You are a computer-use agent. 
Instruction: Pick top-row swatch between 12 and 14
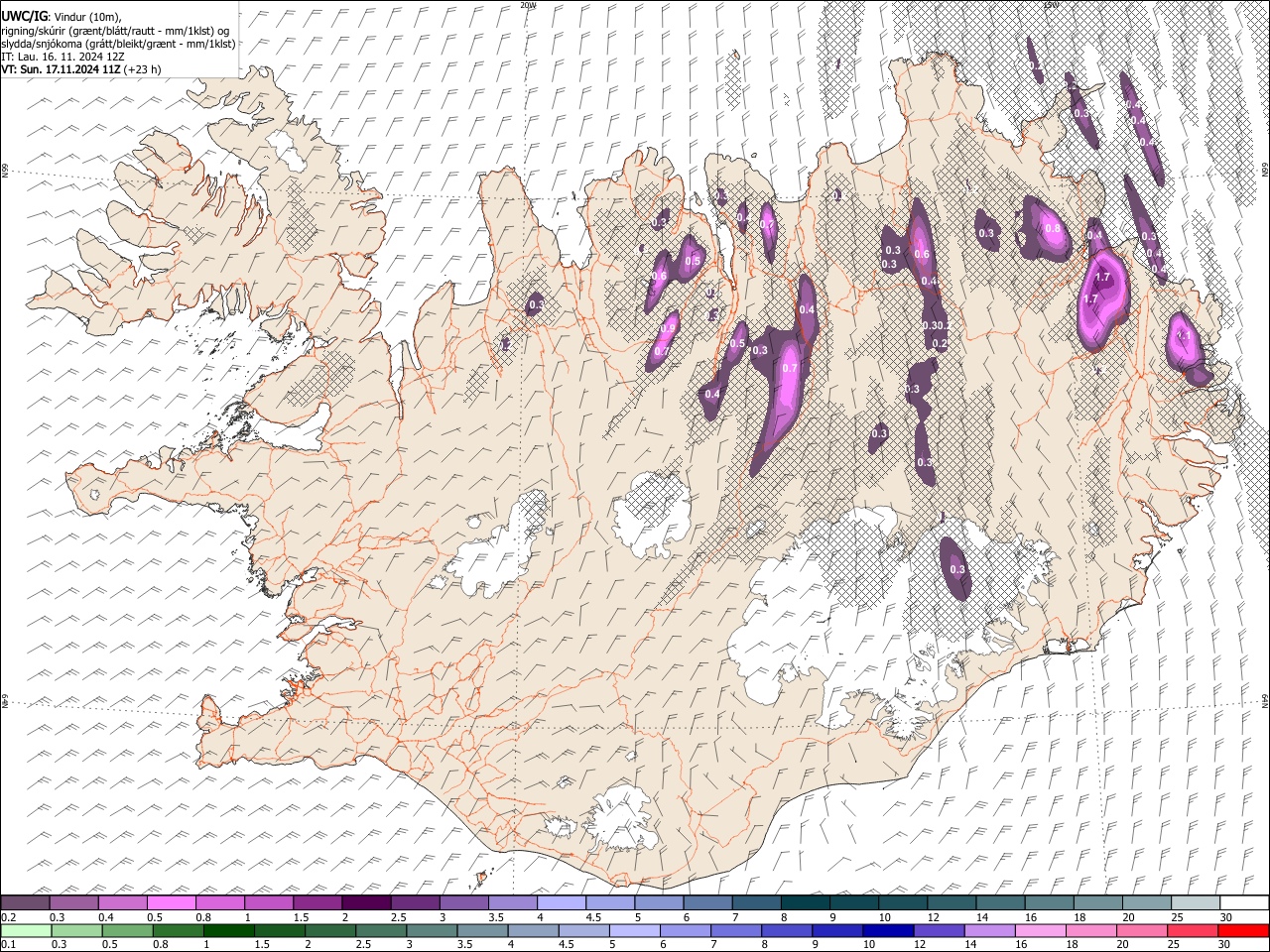951,902
